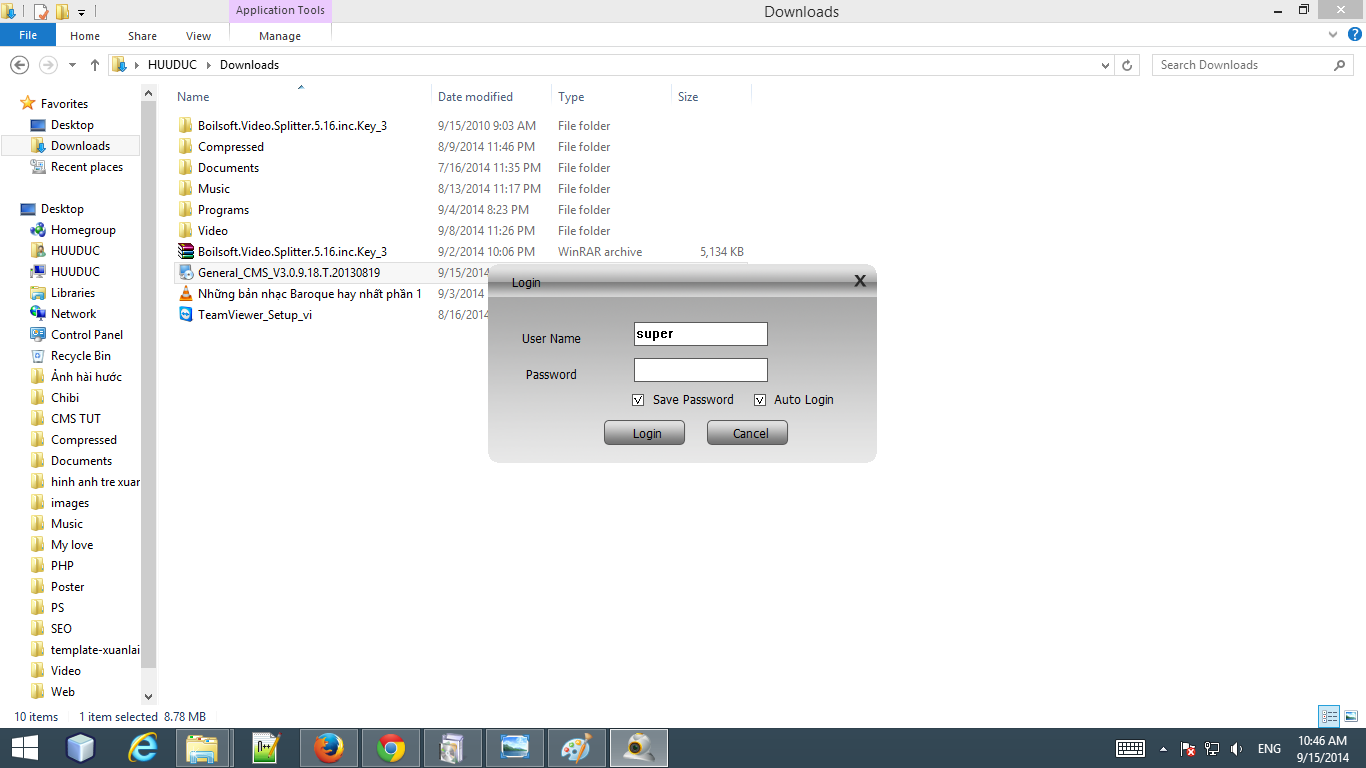This screenshot has height=768, width=1366.
Task: Open Internet Explorer from the taskbar
Action: (x=144, y=748)
